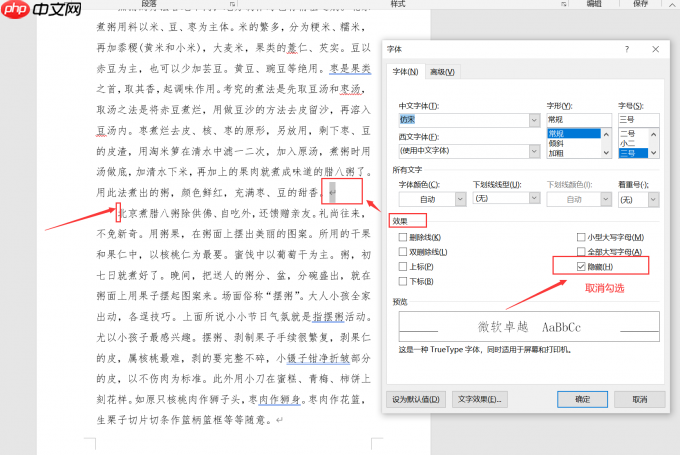680x455 pixels.
Task: Click the underlined words 枣是果类
Action: 350,69
